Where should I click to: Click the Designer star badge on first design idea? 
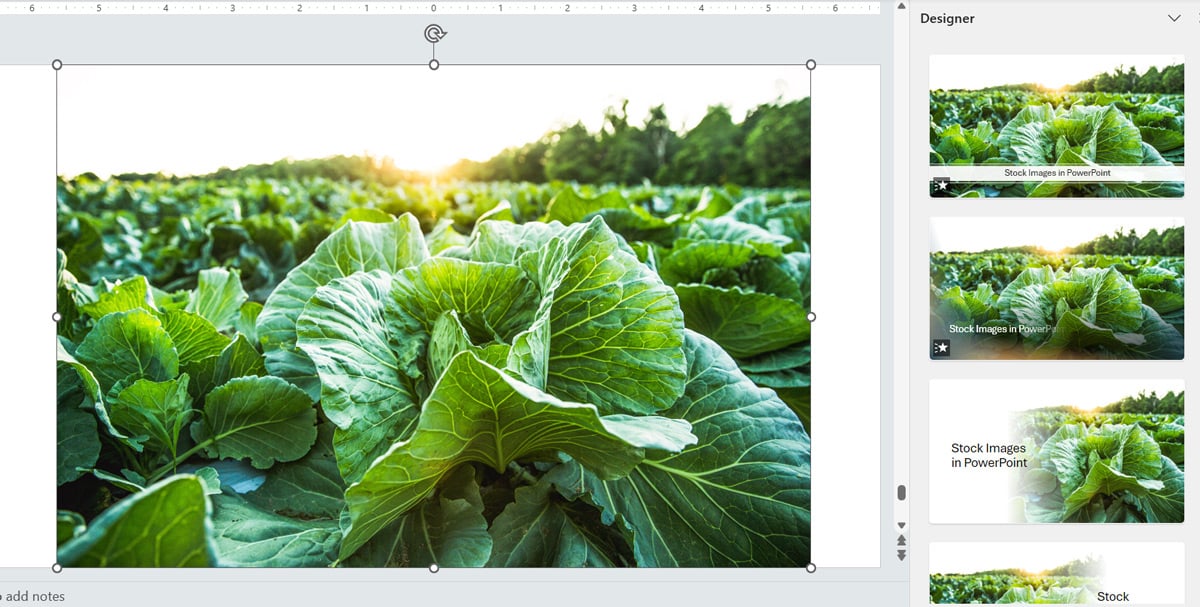[x=941, y=184]
